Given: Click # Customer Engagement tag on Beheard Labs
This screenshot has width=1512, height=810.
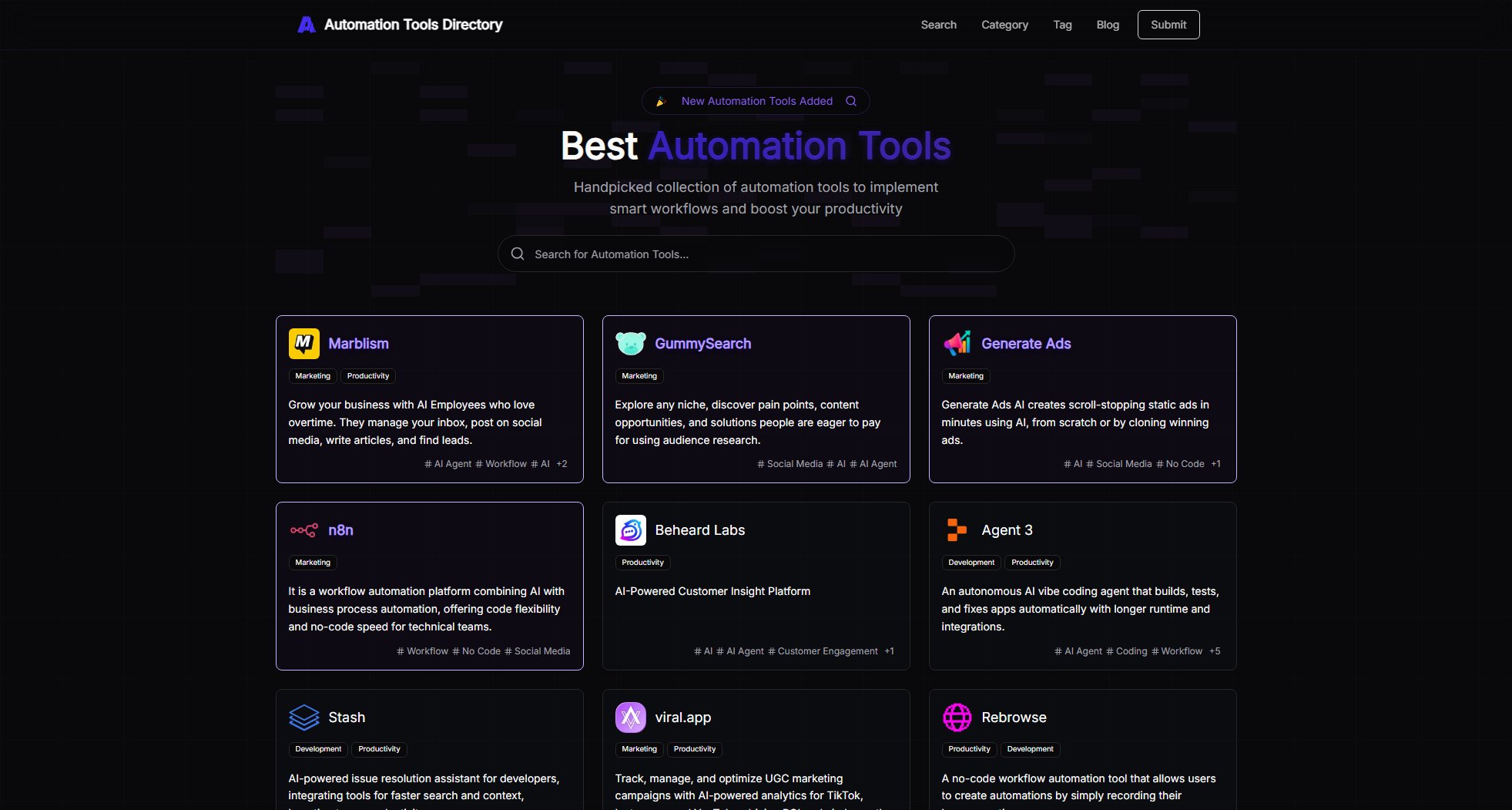Looking at the screenshot, I should pyautogui.click(x=823, y=651).
